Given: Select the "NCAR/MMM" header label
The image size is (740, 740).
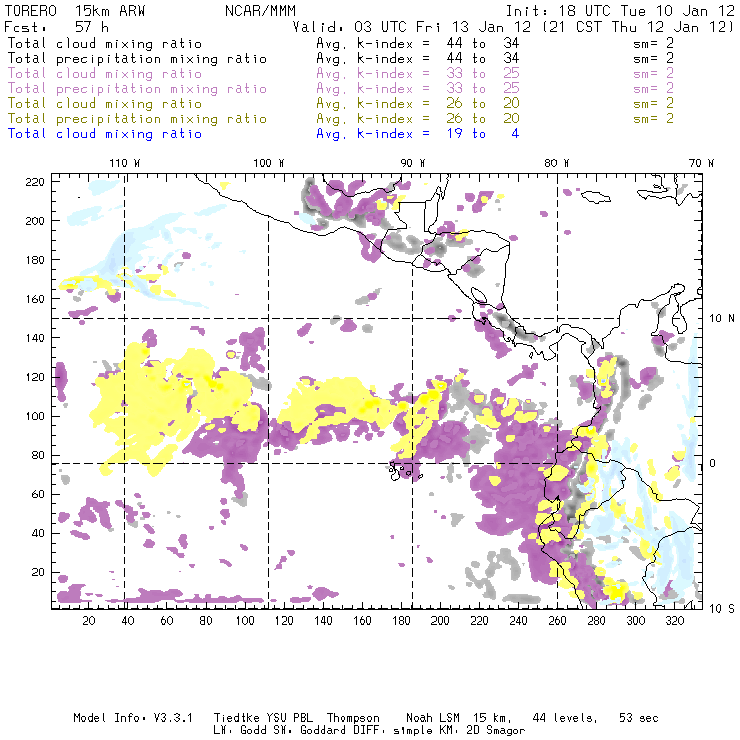Looking at the screenshot, I should [x=260, y=11].
